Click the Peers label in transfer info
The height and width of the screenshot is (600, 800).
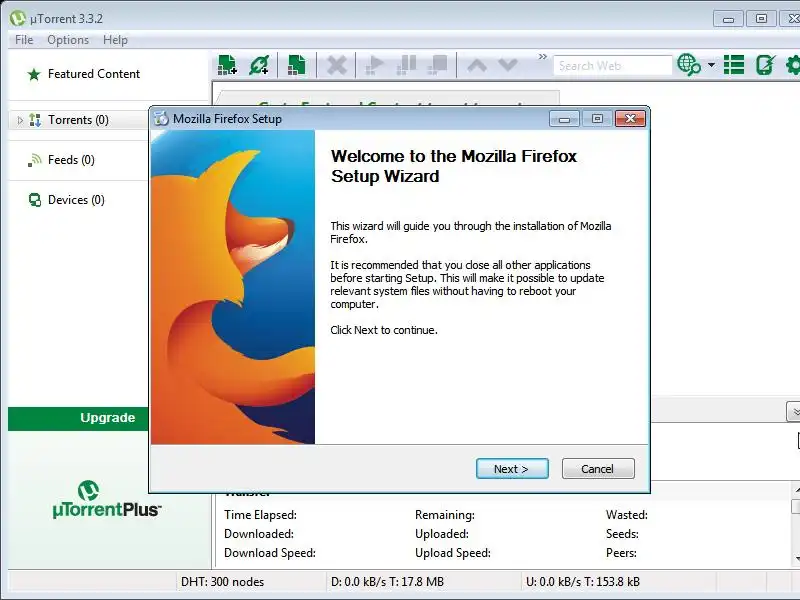621,553
